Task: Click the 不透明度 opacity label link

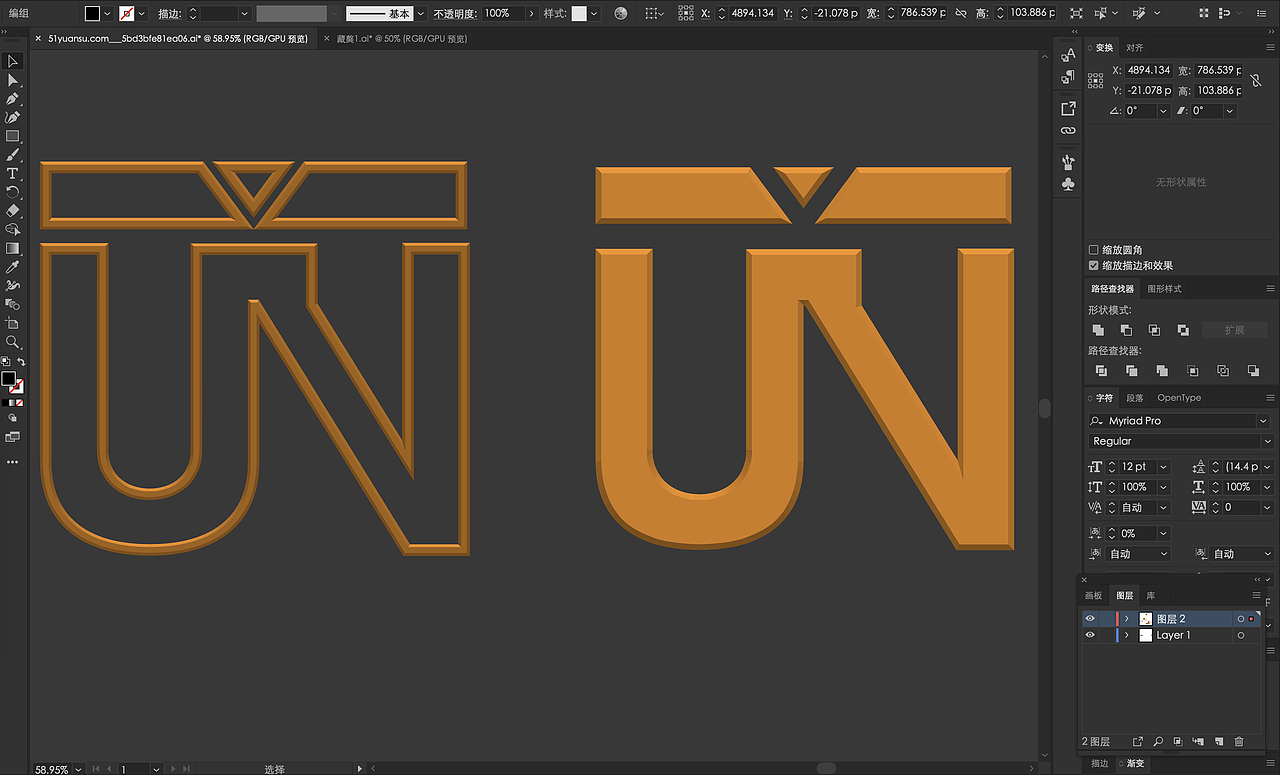Action: tap(456, 14)
